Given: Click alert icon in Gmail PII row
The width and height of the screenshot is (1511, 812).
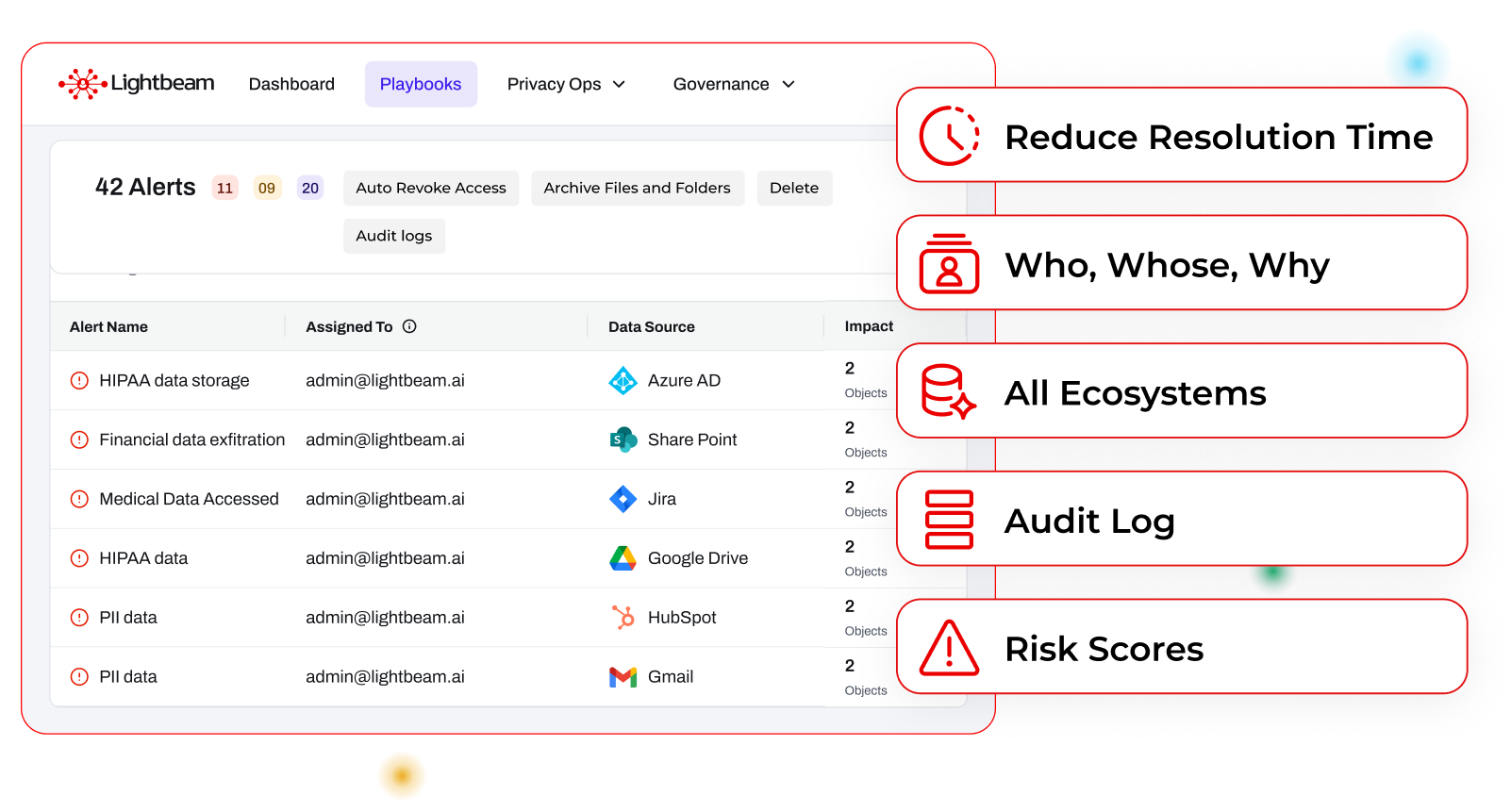Looking at the screenshot, I should 79,677.
